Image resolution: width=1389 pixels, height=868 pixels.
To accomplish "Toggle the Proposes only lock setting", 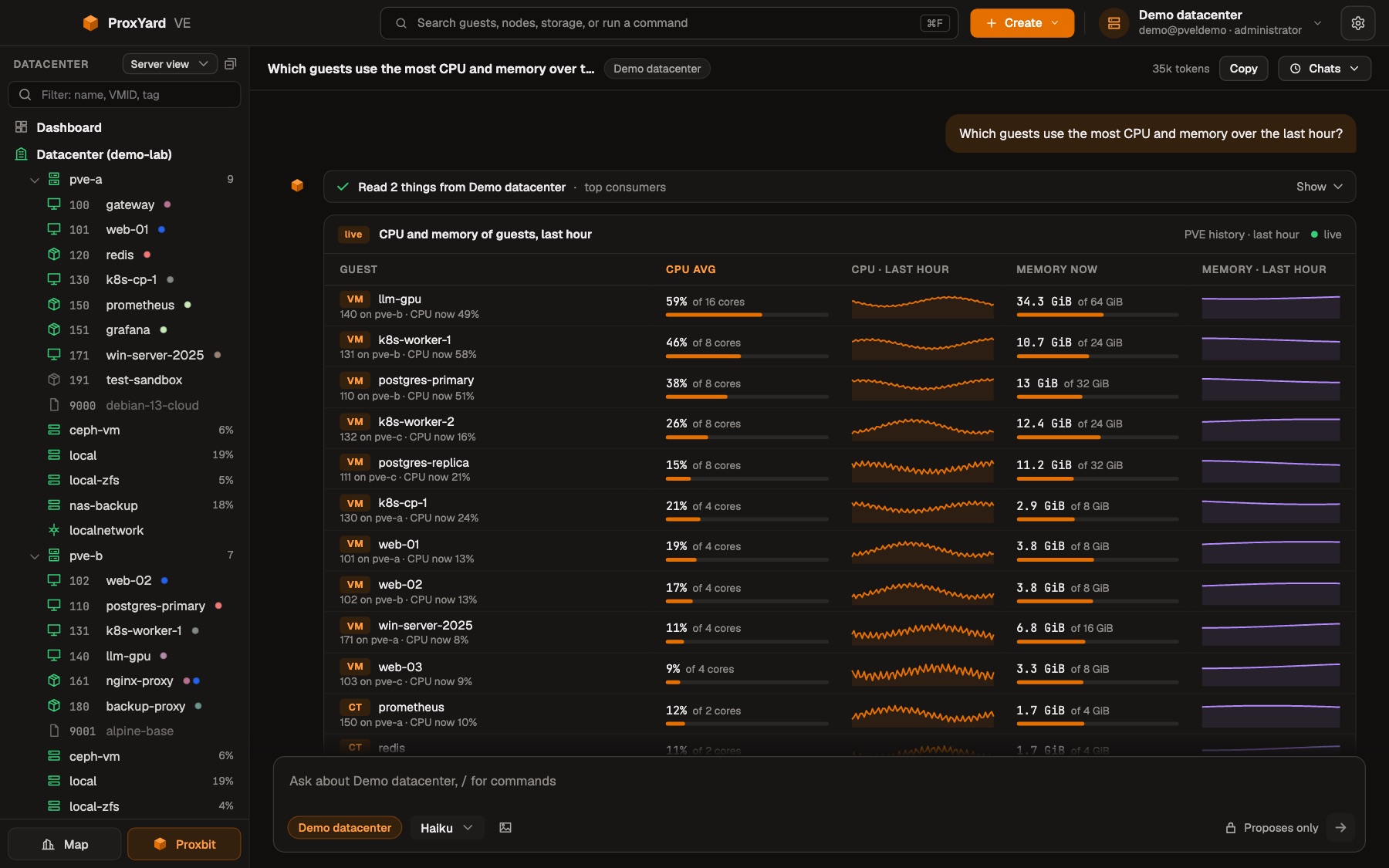I will [x=1272, y=828].
